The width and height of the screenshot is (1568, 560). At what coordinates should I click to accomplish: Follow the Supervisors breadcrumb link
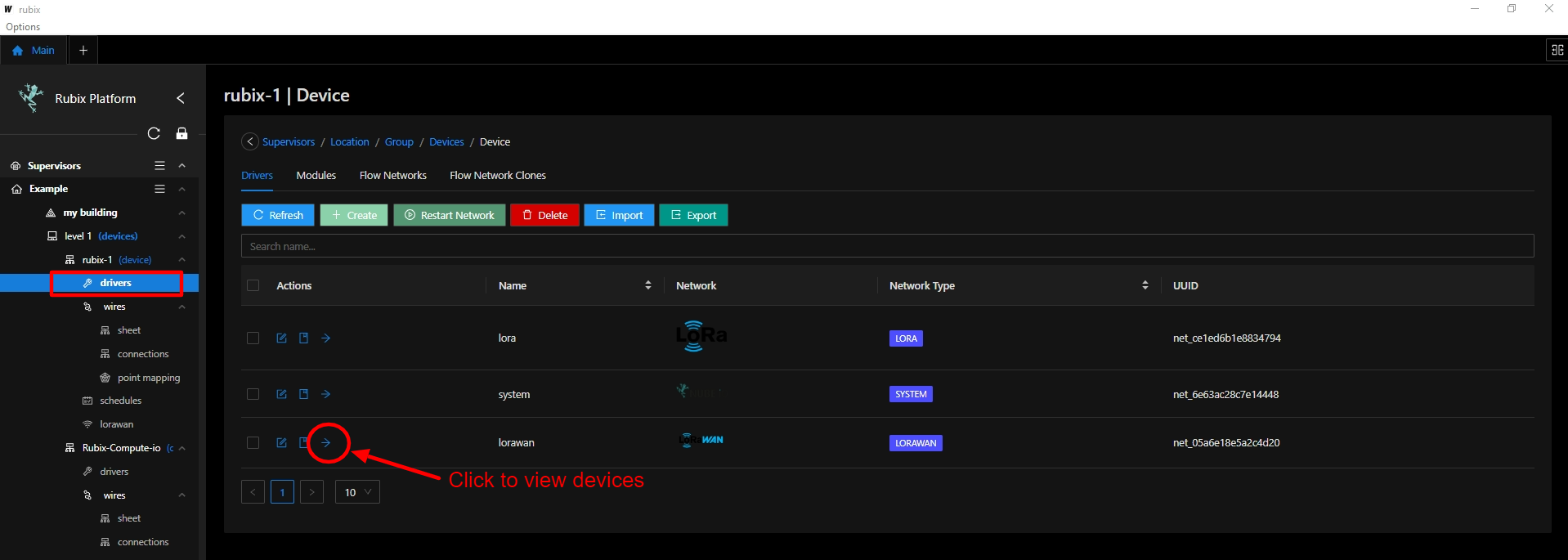[x=289, y=141]
